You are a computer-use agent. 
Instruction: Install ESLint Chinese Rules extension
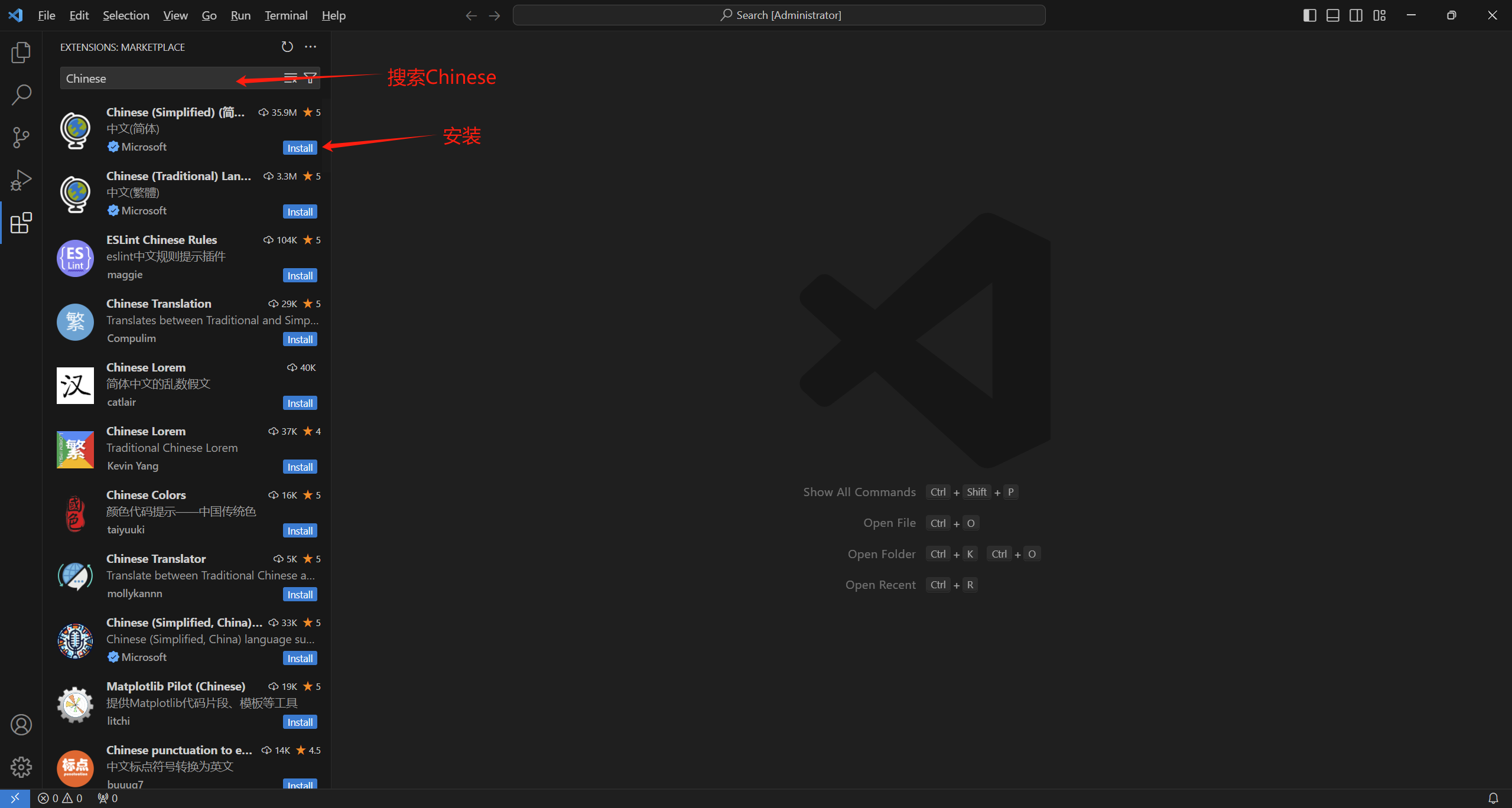[x=300, y=276]
